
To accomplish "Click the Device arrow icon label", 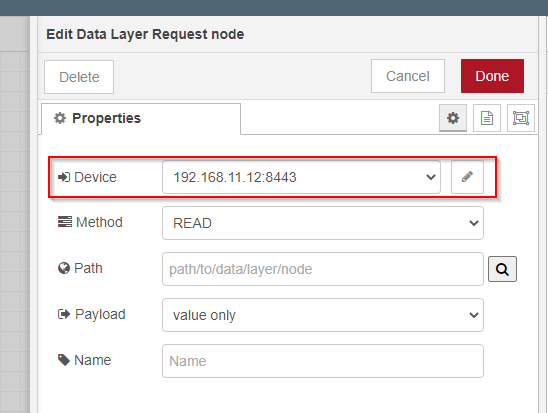I will [64, 177].
